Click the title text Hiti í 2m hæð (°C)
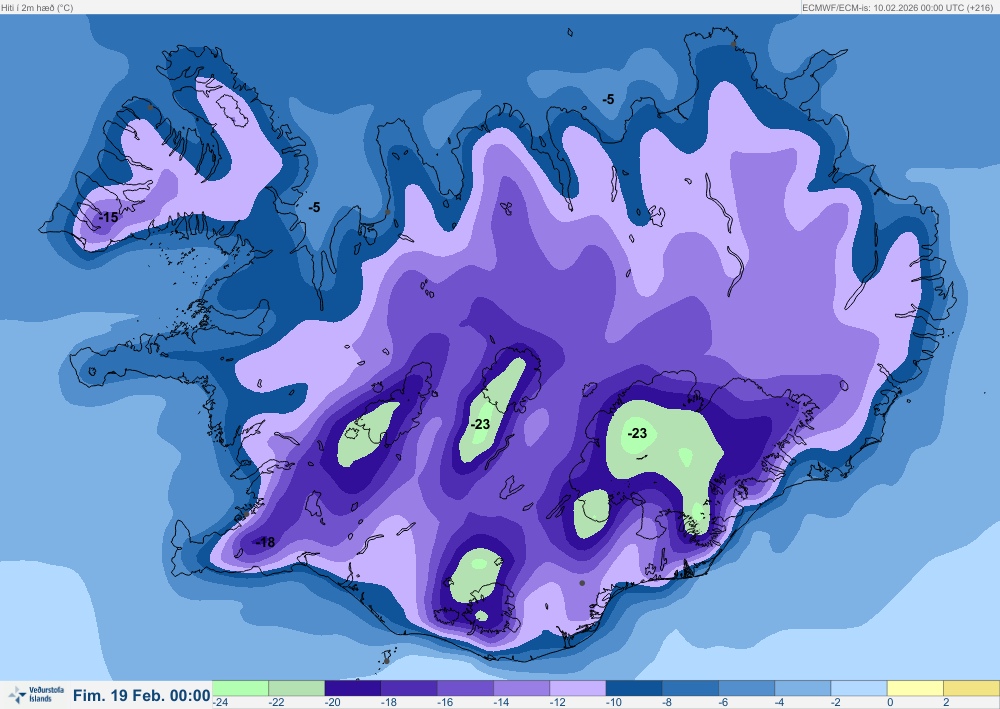The width and height of the screenshot is (1000, 709). coord(37,8)
